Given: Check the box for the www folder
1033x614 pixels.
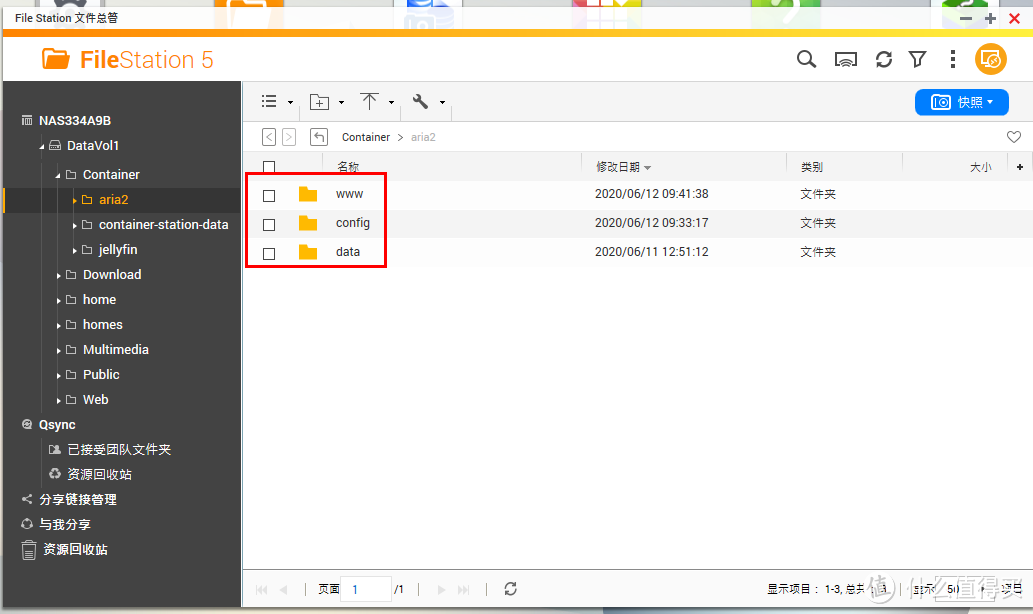Looking at the screenshot, I should (269, 196).
